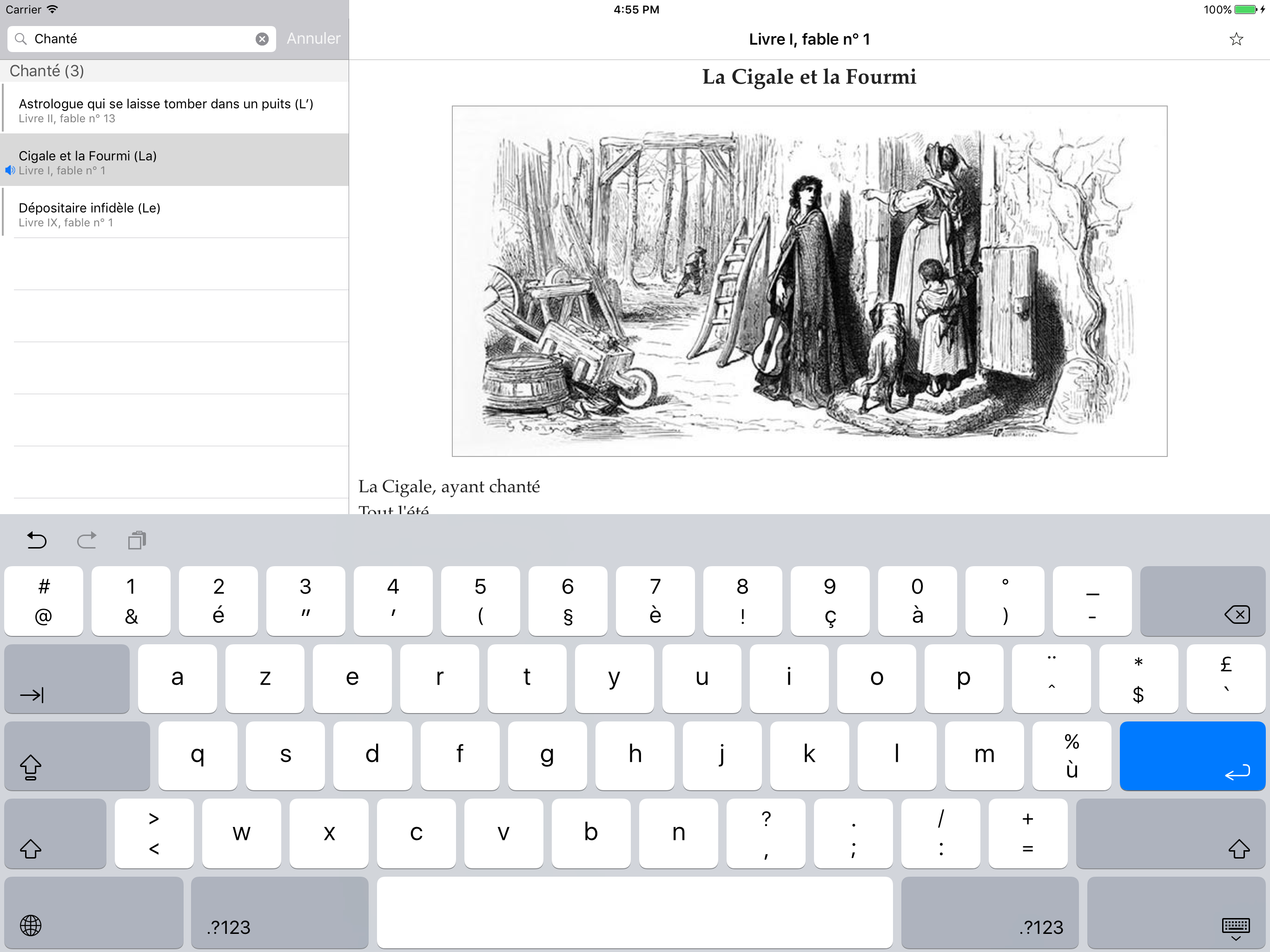Tap the blue return key
This screenshot has height=952, width=1270.
click(1192, 756)
